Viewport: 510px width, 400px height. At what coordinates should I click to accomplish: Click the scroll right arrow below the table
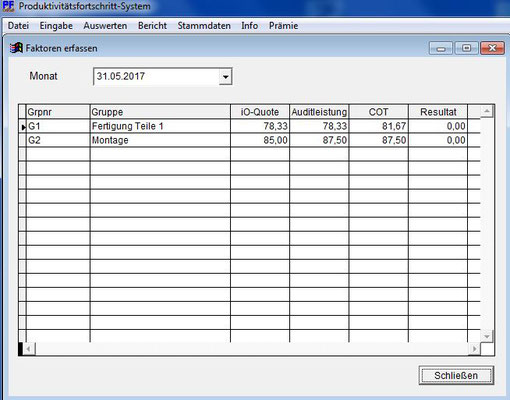474,349
